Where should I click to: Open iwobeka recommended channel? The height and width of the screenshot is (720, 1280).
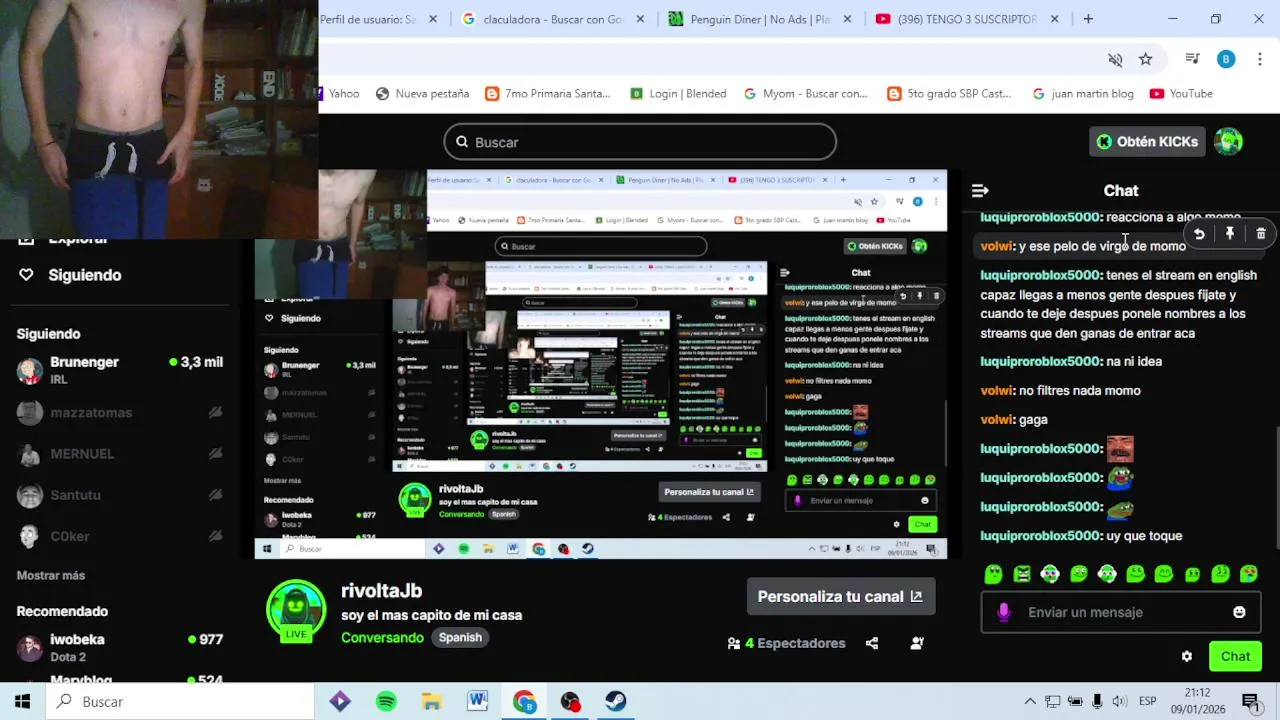(120, 647)
